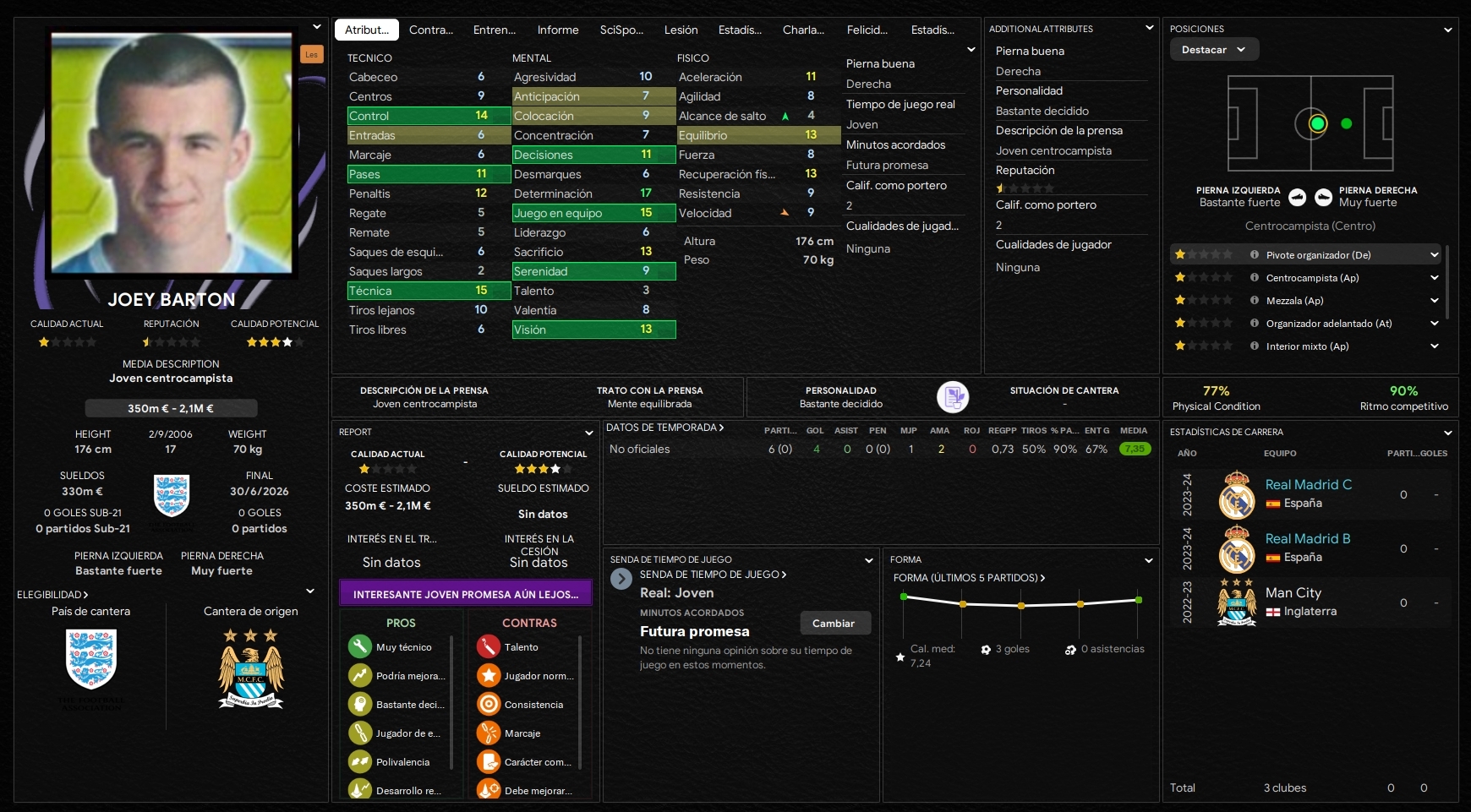Click the info icon for Interior mixto (Ap)
This screenshot has width=1471, height=812.
click(x=1255, y=346)
